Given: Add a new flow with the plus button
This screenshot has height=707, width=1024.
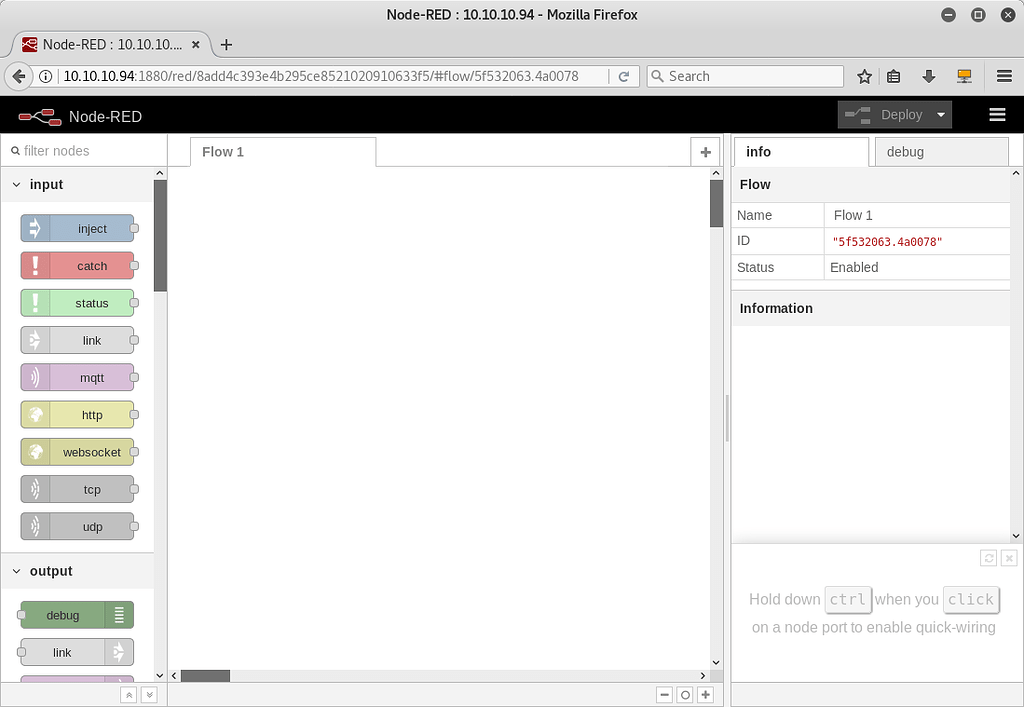Looking at the screenshot, I should [705, 151].
